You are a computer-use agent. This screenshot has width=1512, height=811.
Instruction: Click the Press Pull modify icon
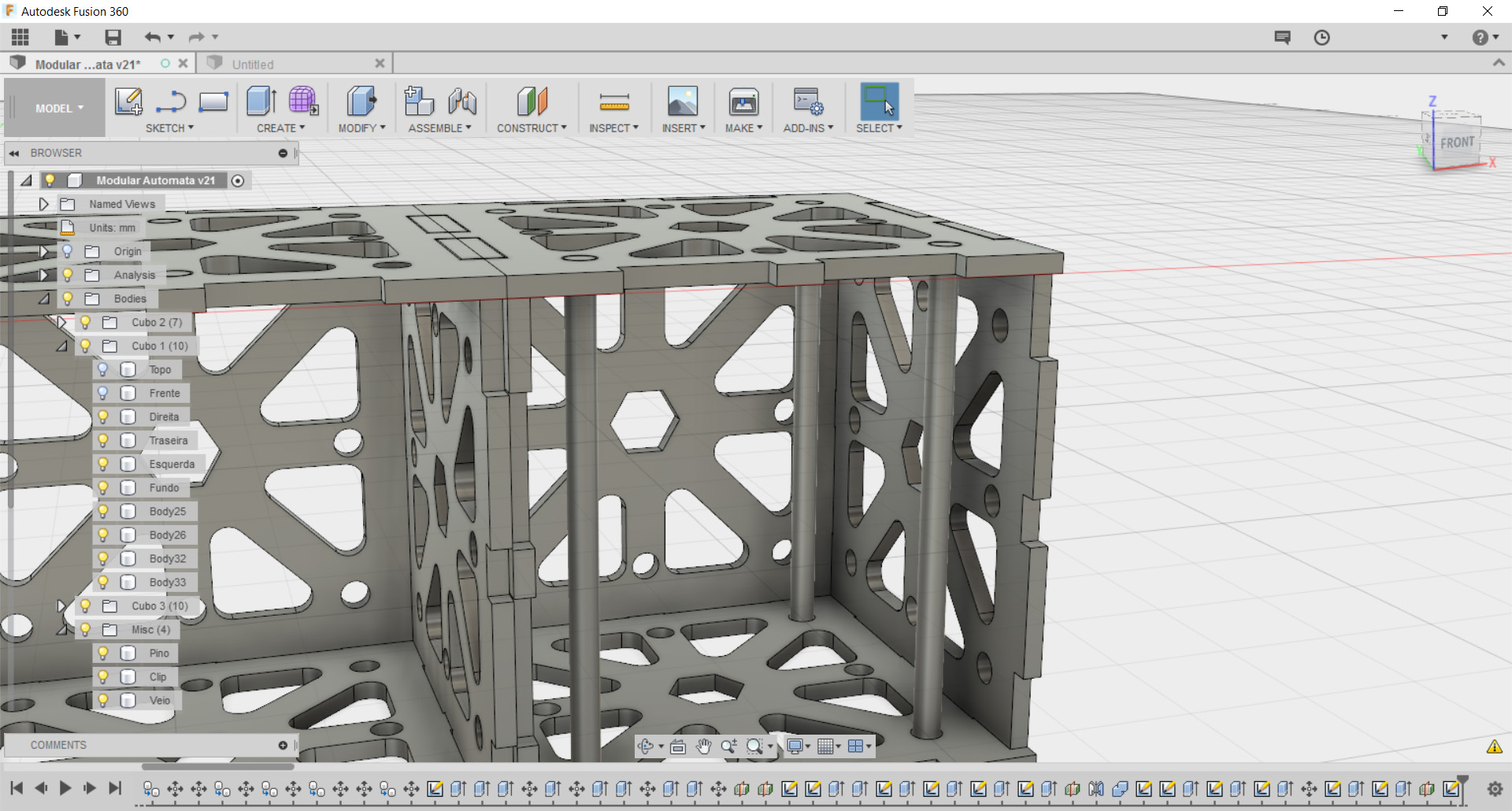click(x=361, y=102)
